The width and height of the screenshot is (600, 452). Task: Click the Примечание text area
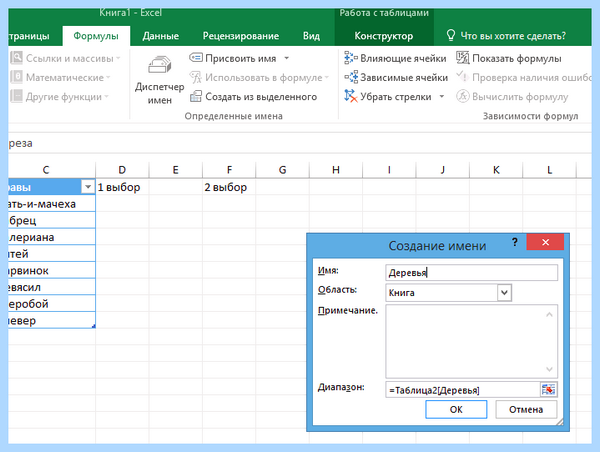pos(471,341)
